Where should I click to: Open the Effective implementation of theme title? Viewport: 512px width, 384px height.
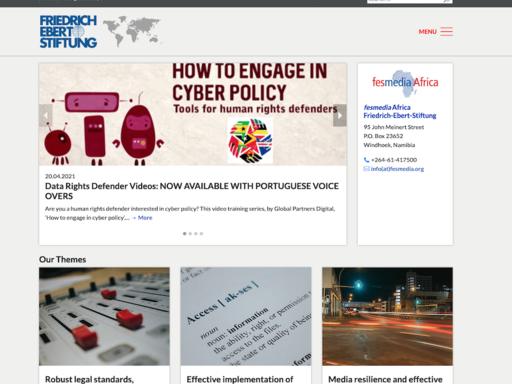pyautogui.click(x=240, y=379)
